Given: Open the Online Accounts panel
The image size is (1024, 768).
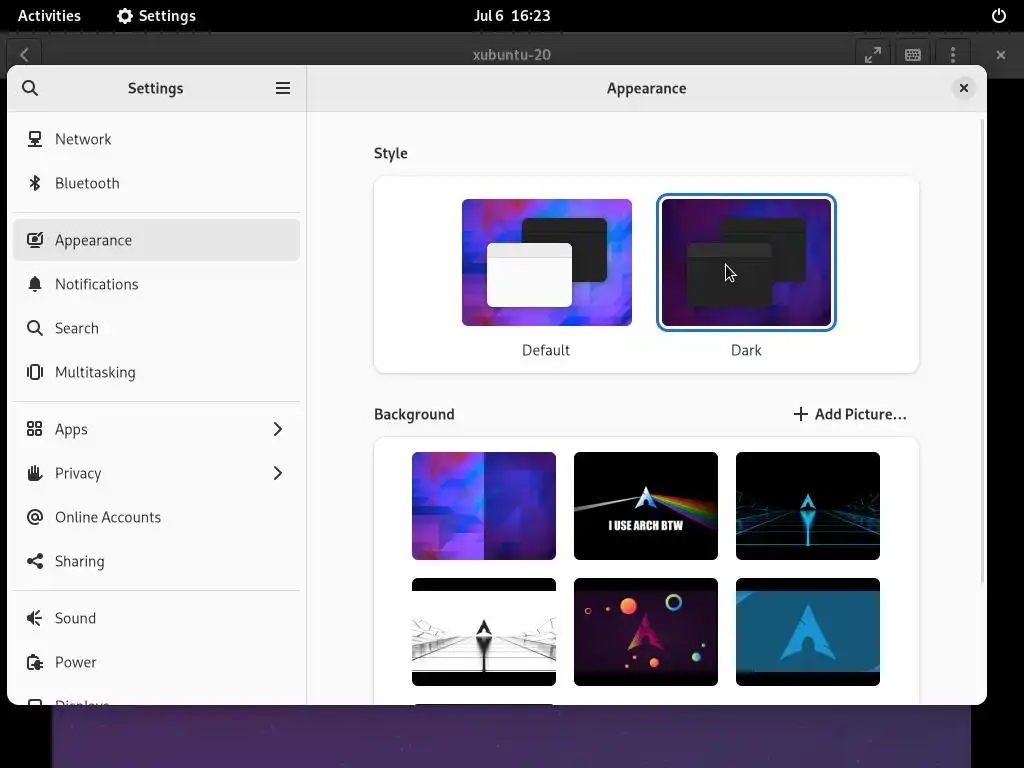Looking at the screenshot, I should tap(157, 517).
